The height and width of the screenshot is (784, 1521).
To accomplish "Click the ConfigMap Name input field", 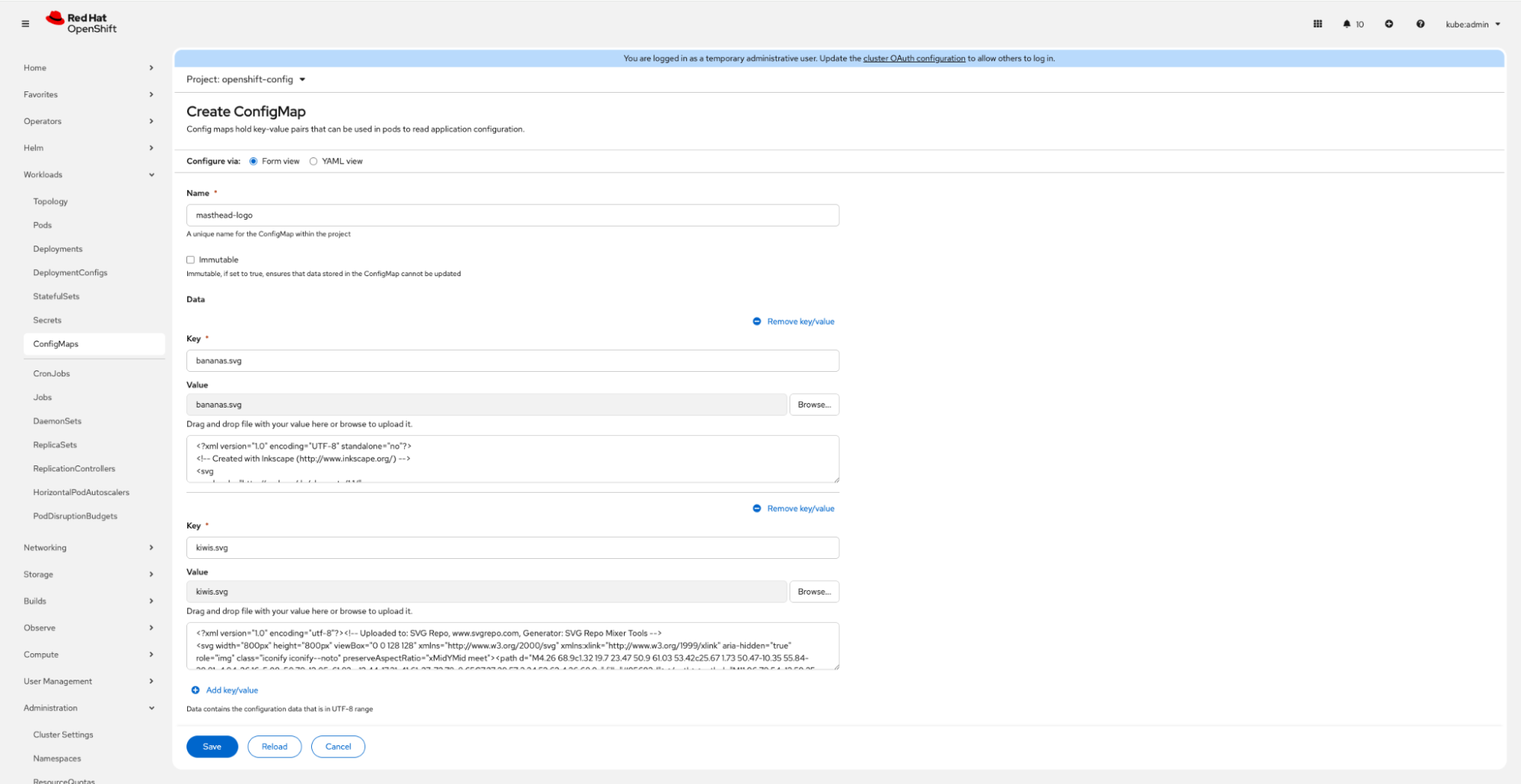I will (x=512, y=215).
